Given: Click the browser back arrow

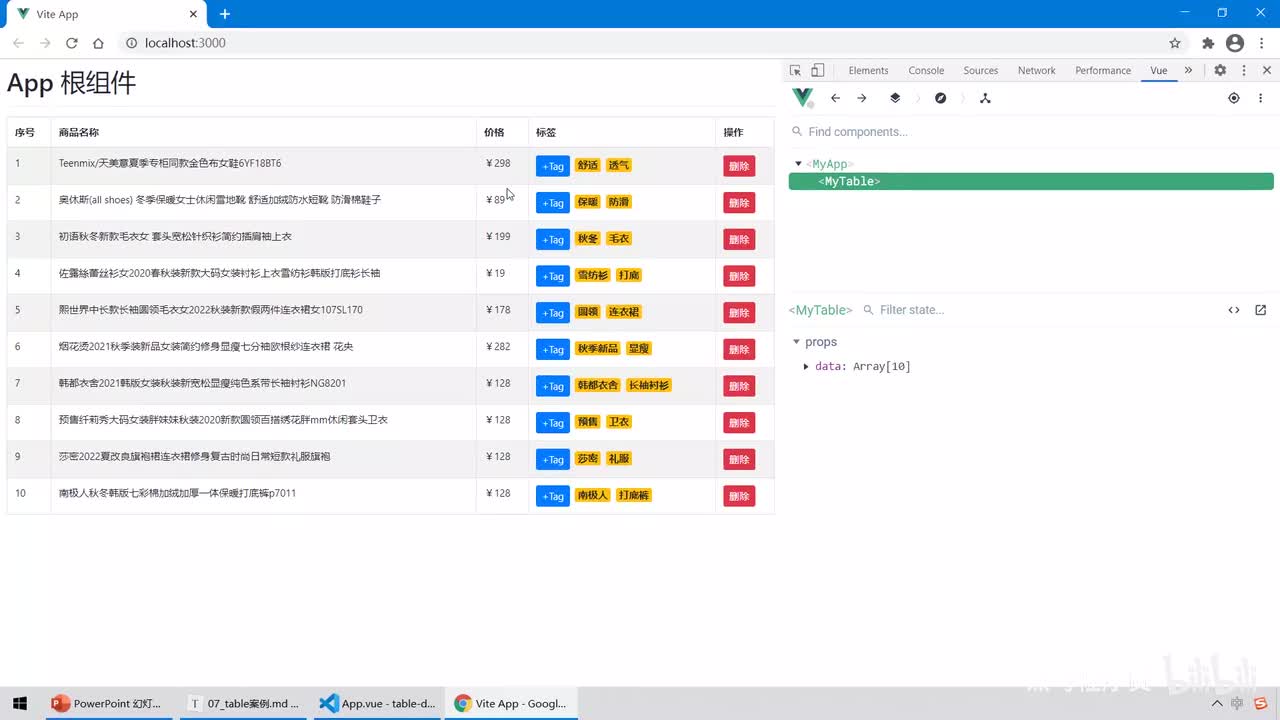Looking at the screenshot, I should point(18,43).
